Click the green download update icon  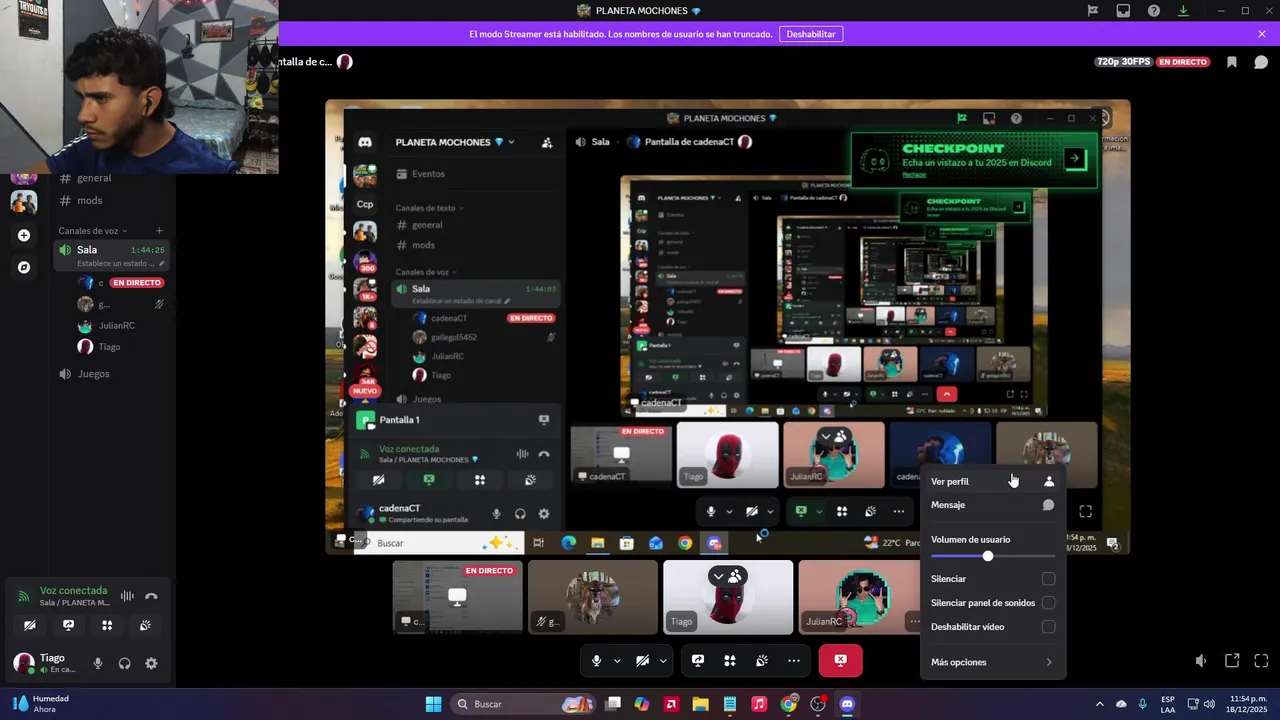click(x=1184, y=11)
